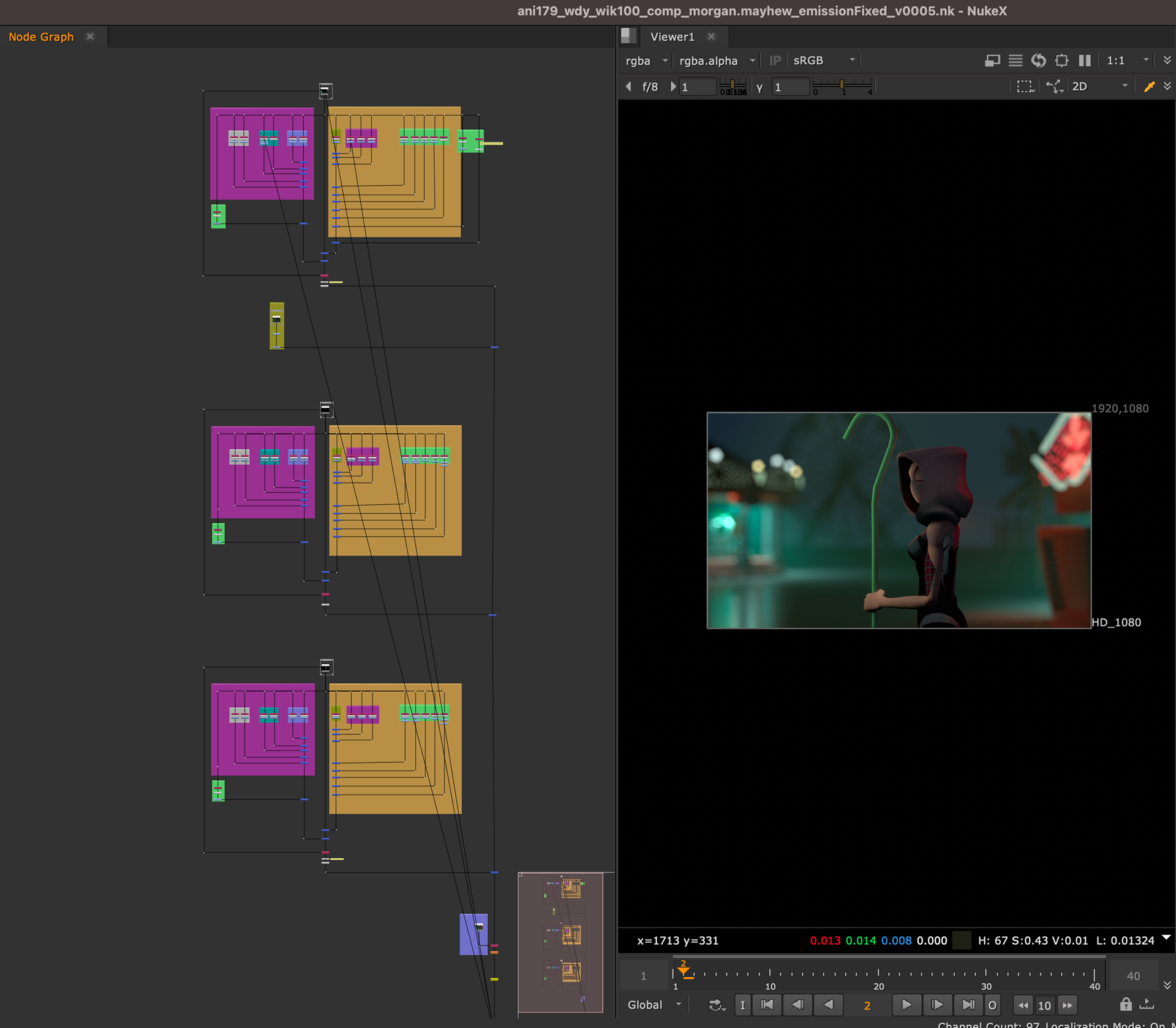Enable scanline proxy rendering icon
This screenshot has width=1176, height=1028.
(x=1015, y=61)
